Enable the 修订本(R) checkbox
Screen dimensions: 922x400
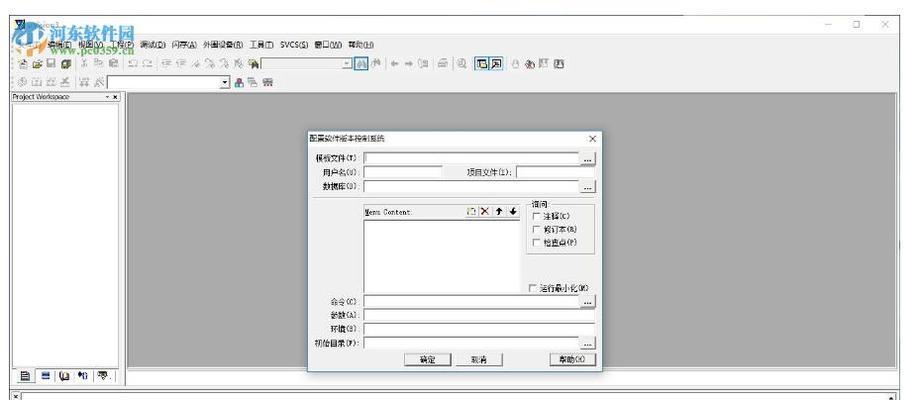coord(537,229)
